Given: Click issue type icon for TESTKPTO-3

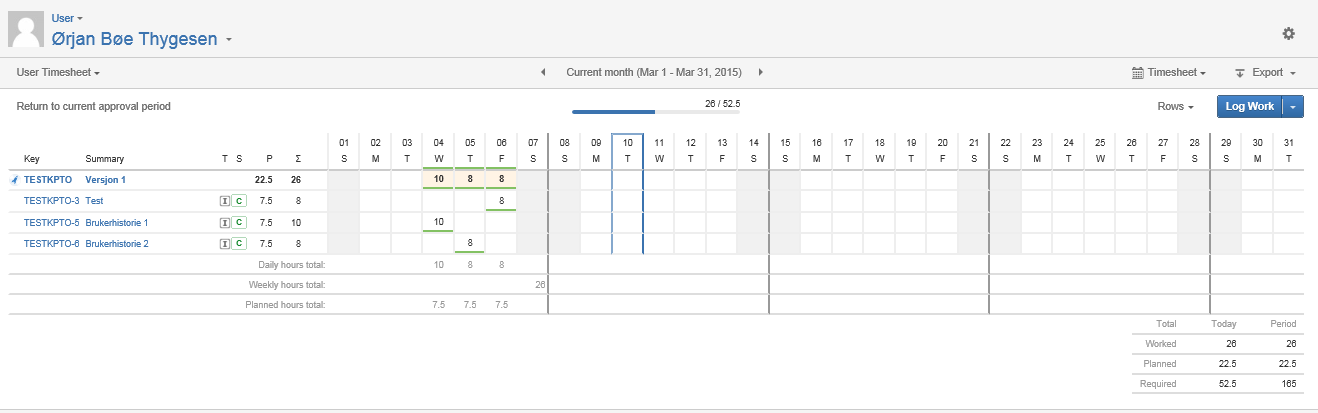Looking at the screenshot, I should click(x=224, y=201).
